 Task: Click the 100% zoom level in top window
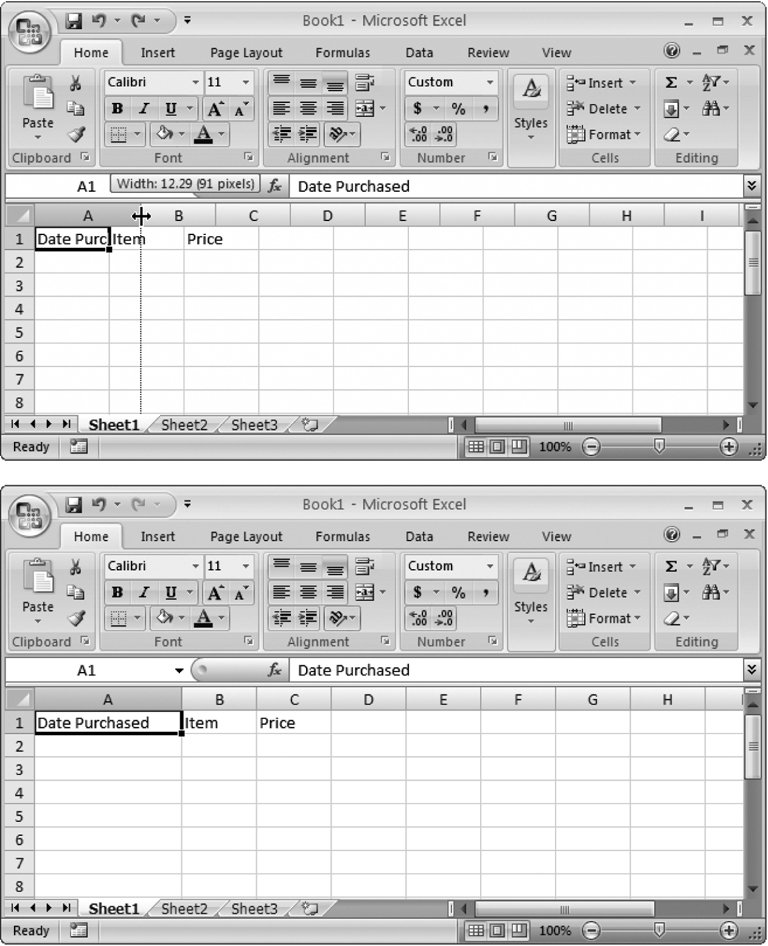pos(554,446)
